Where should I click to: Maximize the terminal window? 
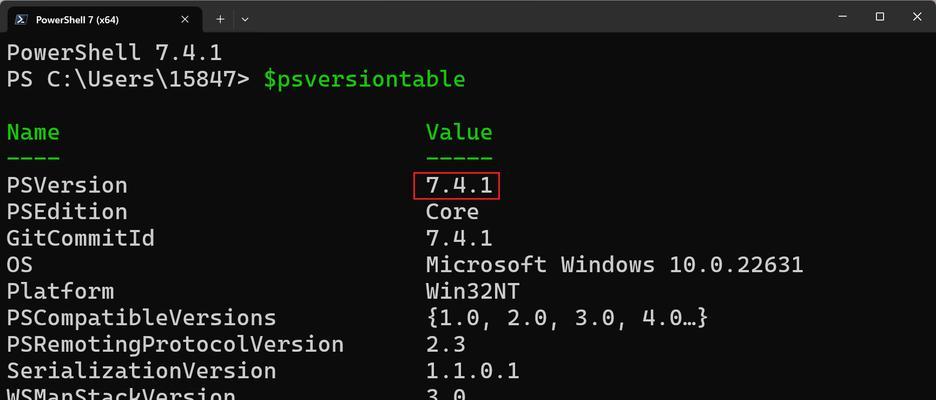pos(880,17)
